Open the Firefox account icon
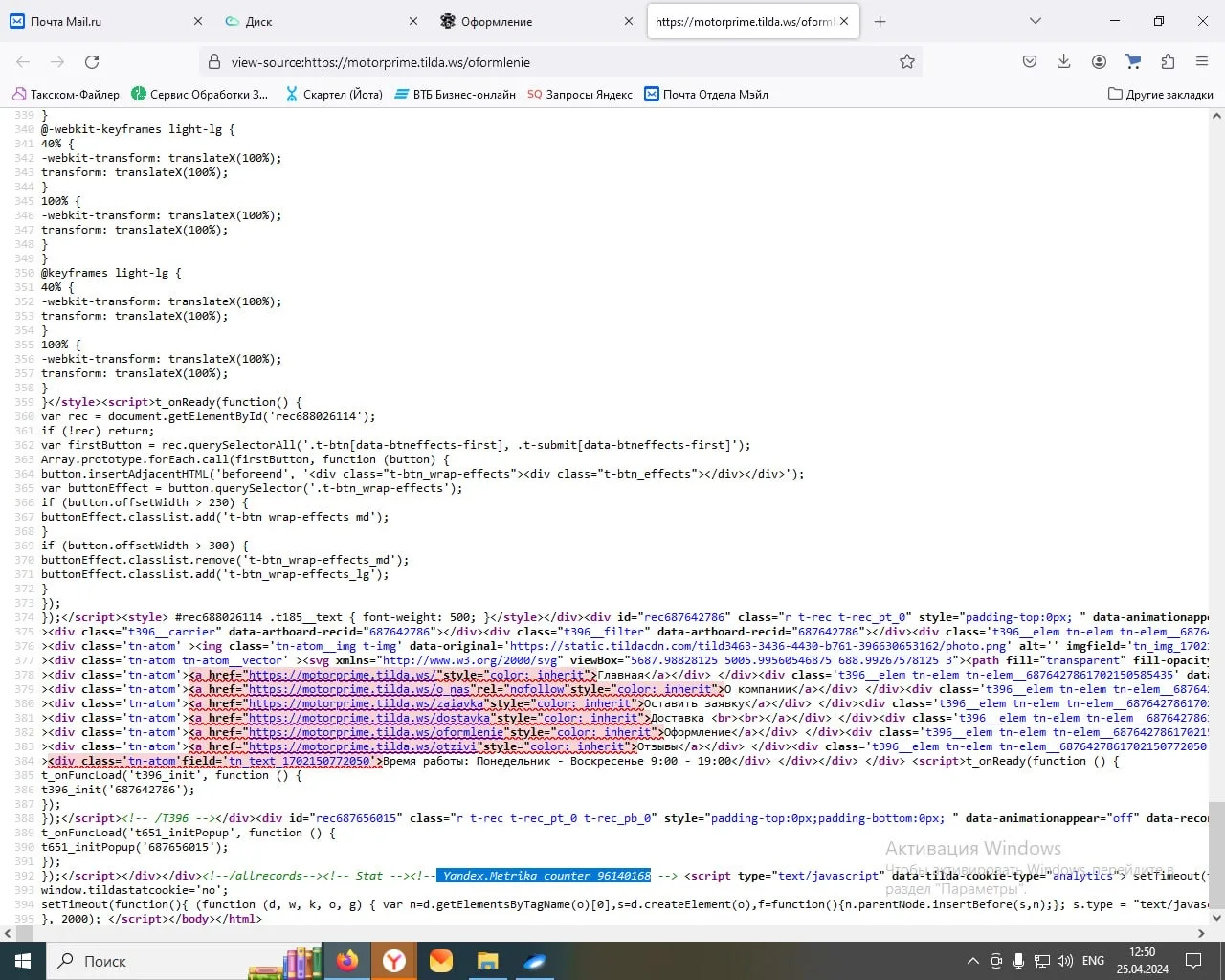This screenshot has height=980, width=1225. click(x=1099, y=62)
